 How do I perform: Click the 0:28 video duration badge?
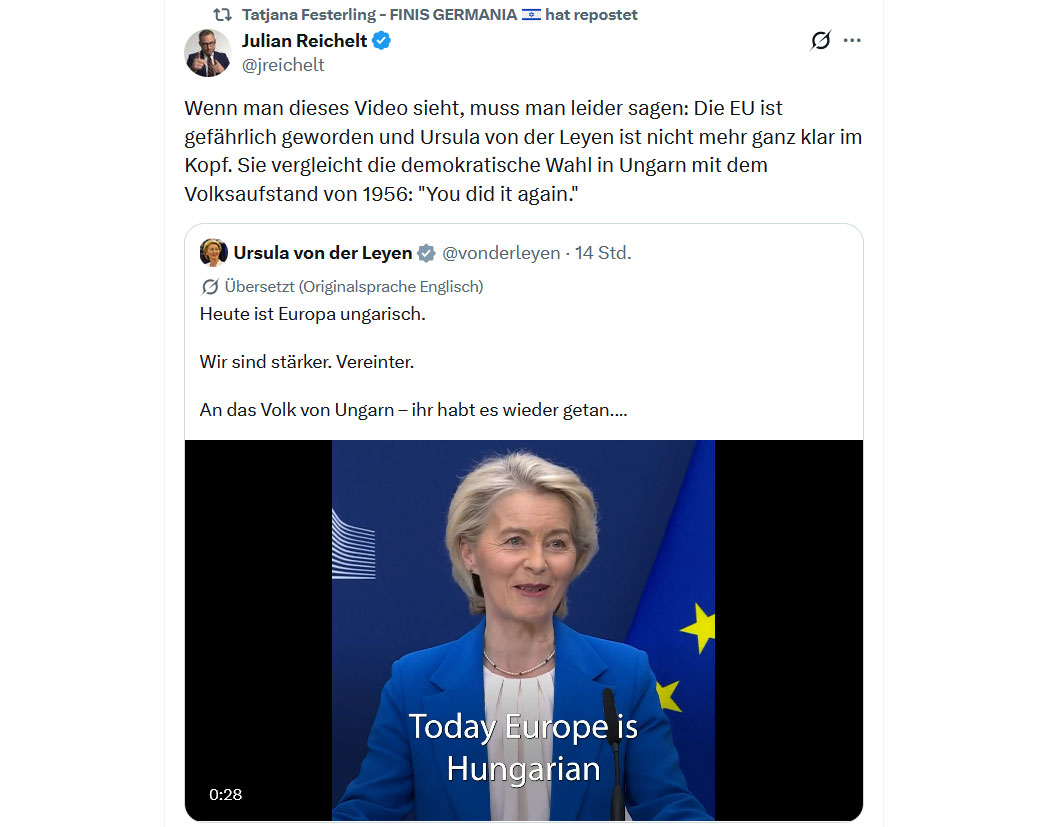226,795
